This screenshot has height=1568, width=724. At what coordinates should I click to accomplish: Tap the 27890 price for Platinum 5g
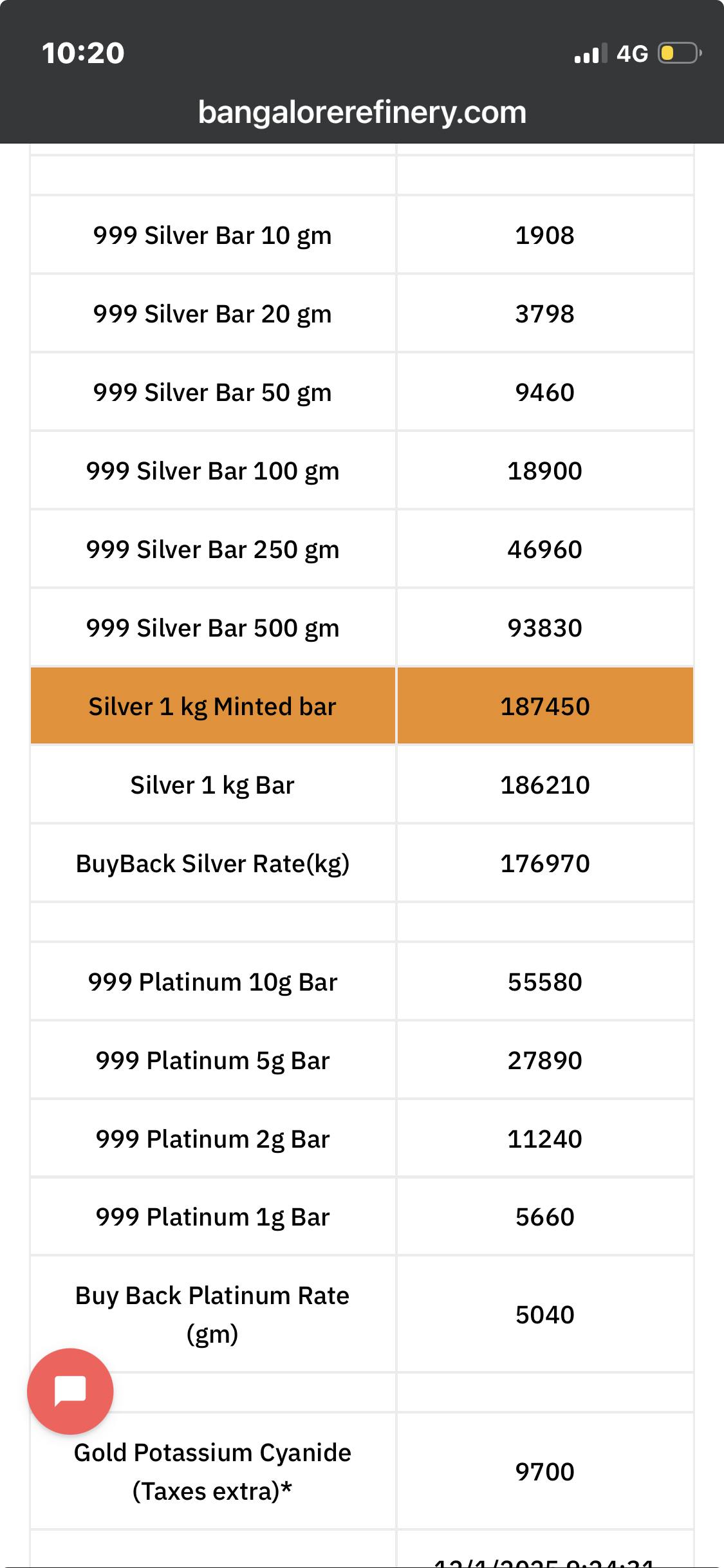click(544, 1061)
